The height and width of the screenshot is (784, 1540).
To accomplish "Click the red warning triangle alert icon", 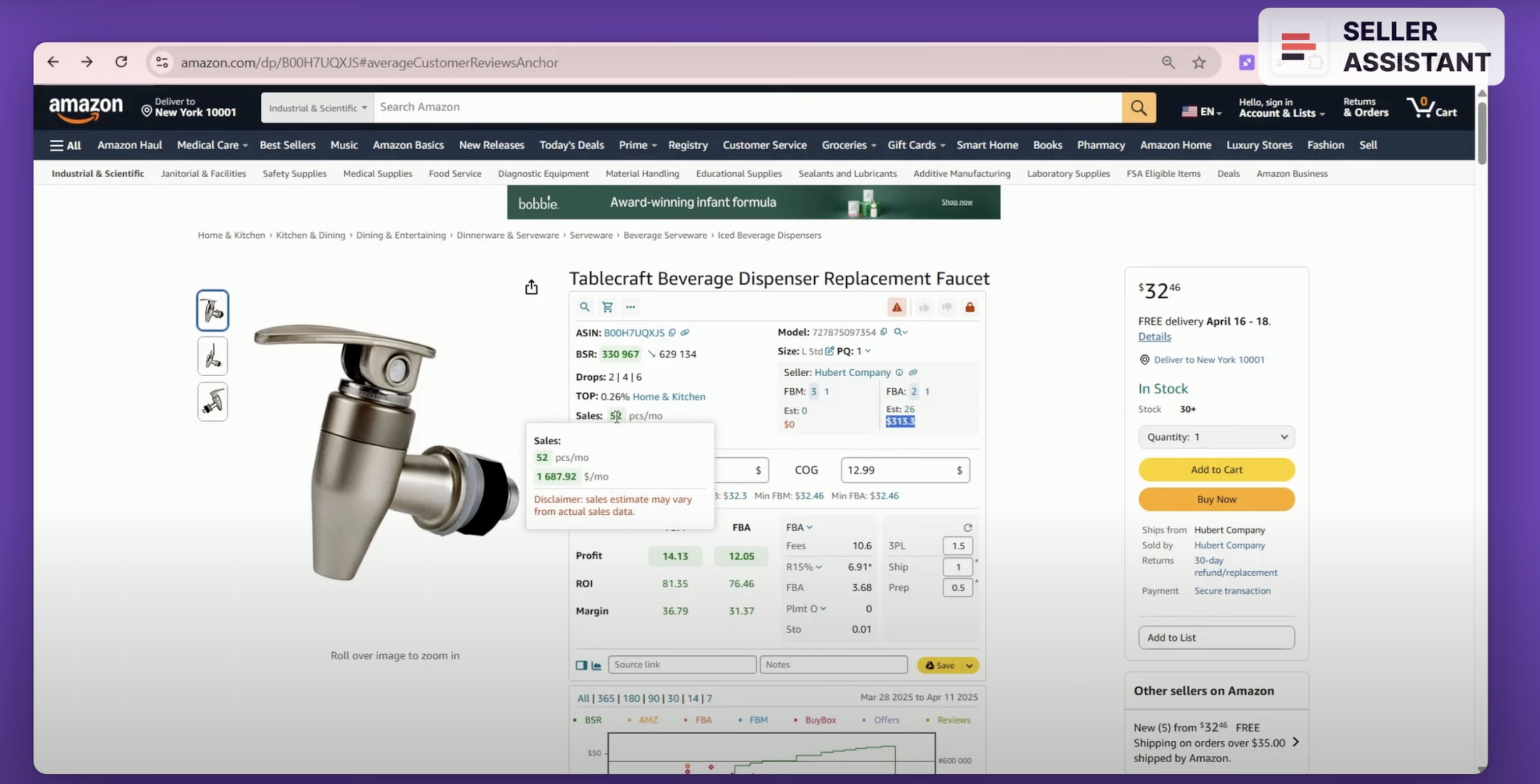I will click(896, 307).
